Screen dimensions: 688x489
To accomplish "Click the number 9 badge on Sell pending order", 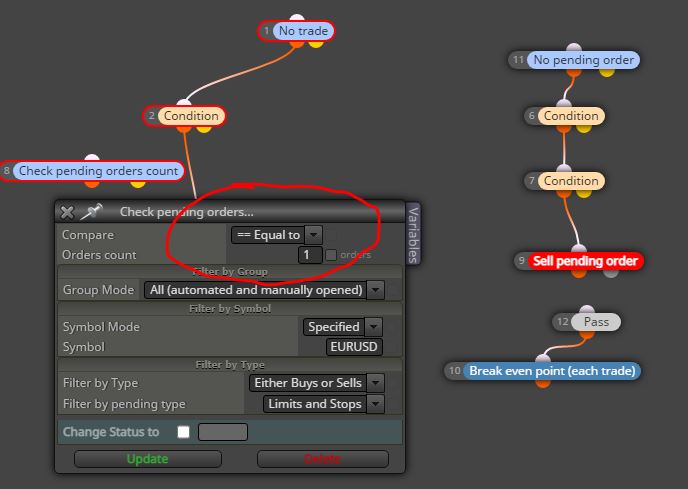I will [521, 261].
